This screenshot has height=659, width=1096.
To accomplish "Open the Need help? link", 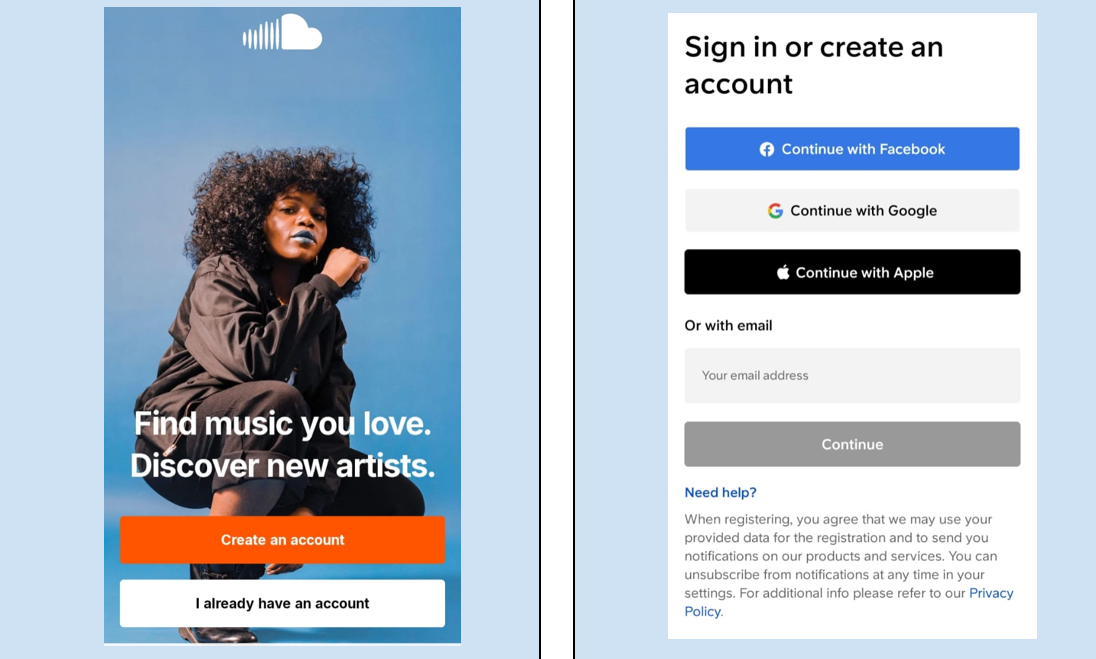I will tap(720, 492).
